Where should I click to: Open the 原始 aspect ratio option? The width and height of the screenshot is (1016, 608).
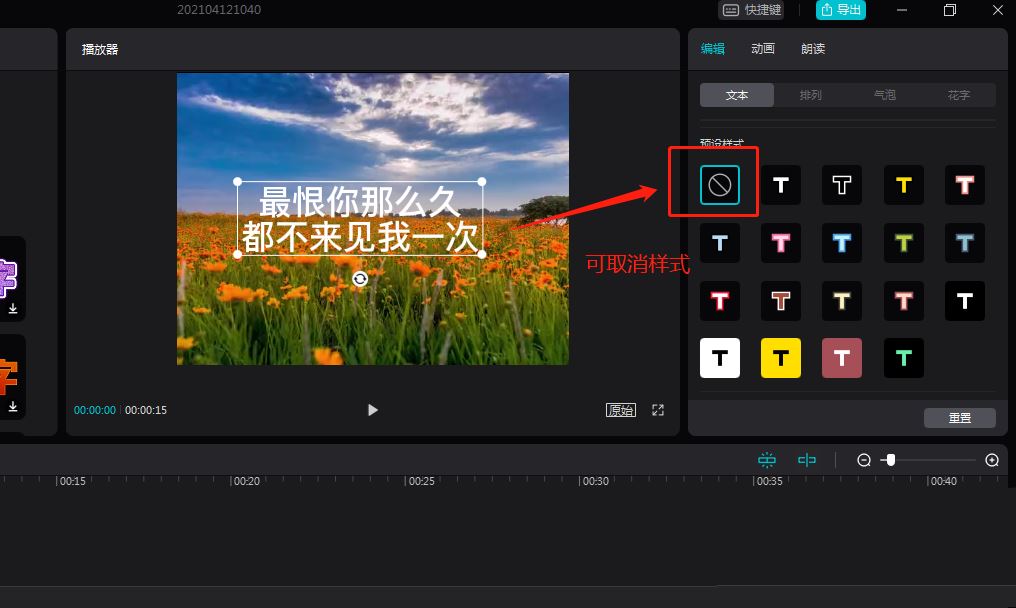621,410
